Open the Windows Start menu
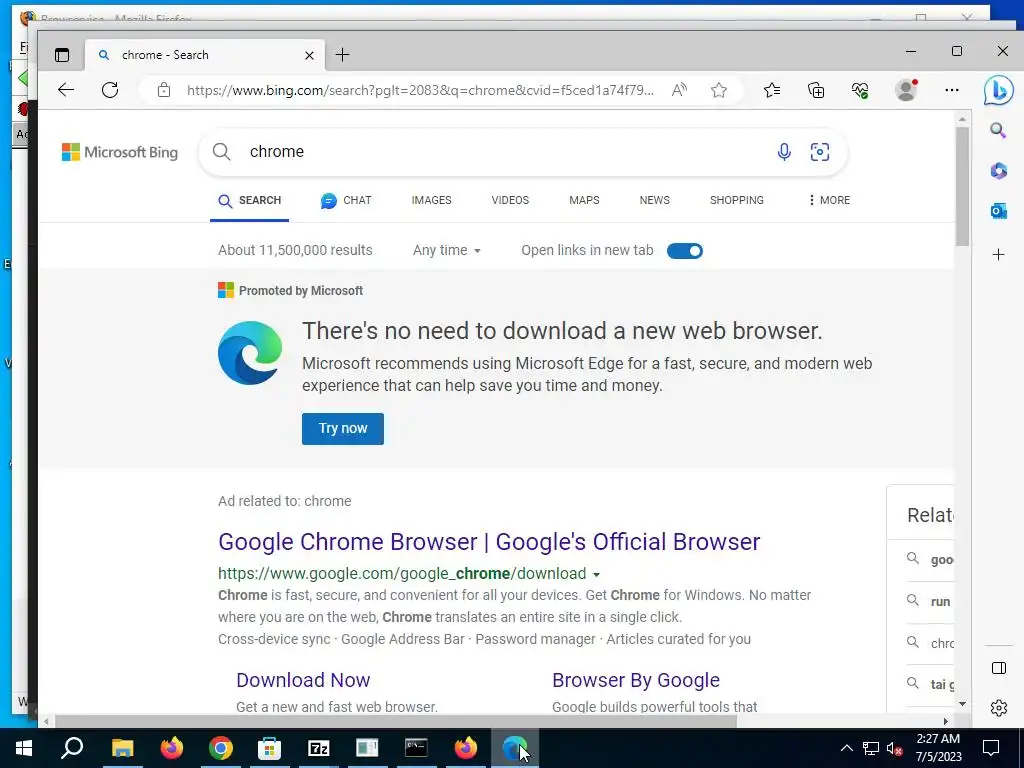The width and height of the screenshot is (1024, 768). [x=24, y=748]
